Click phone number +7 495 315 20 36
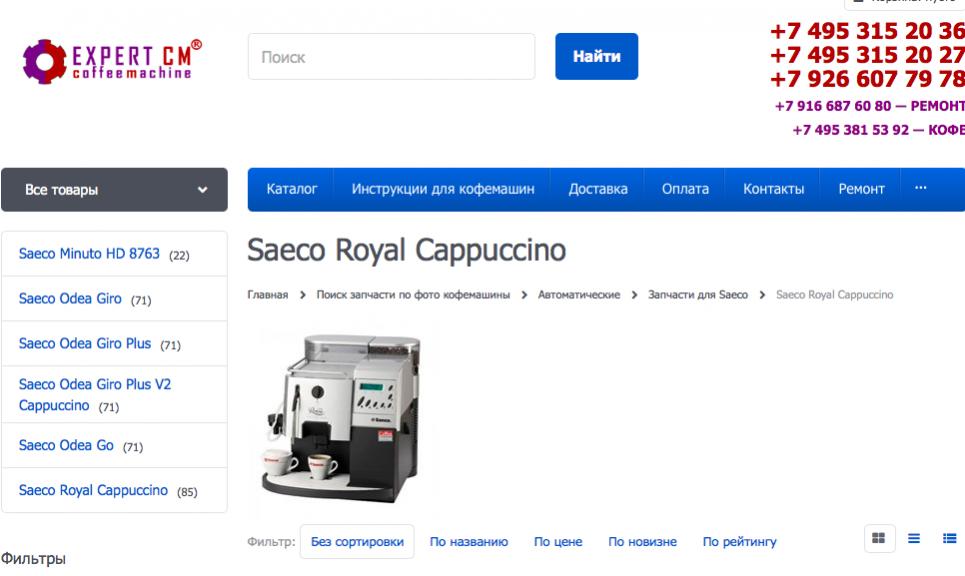 [867, 31]
